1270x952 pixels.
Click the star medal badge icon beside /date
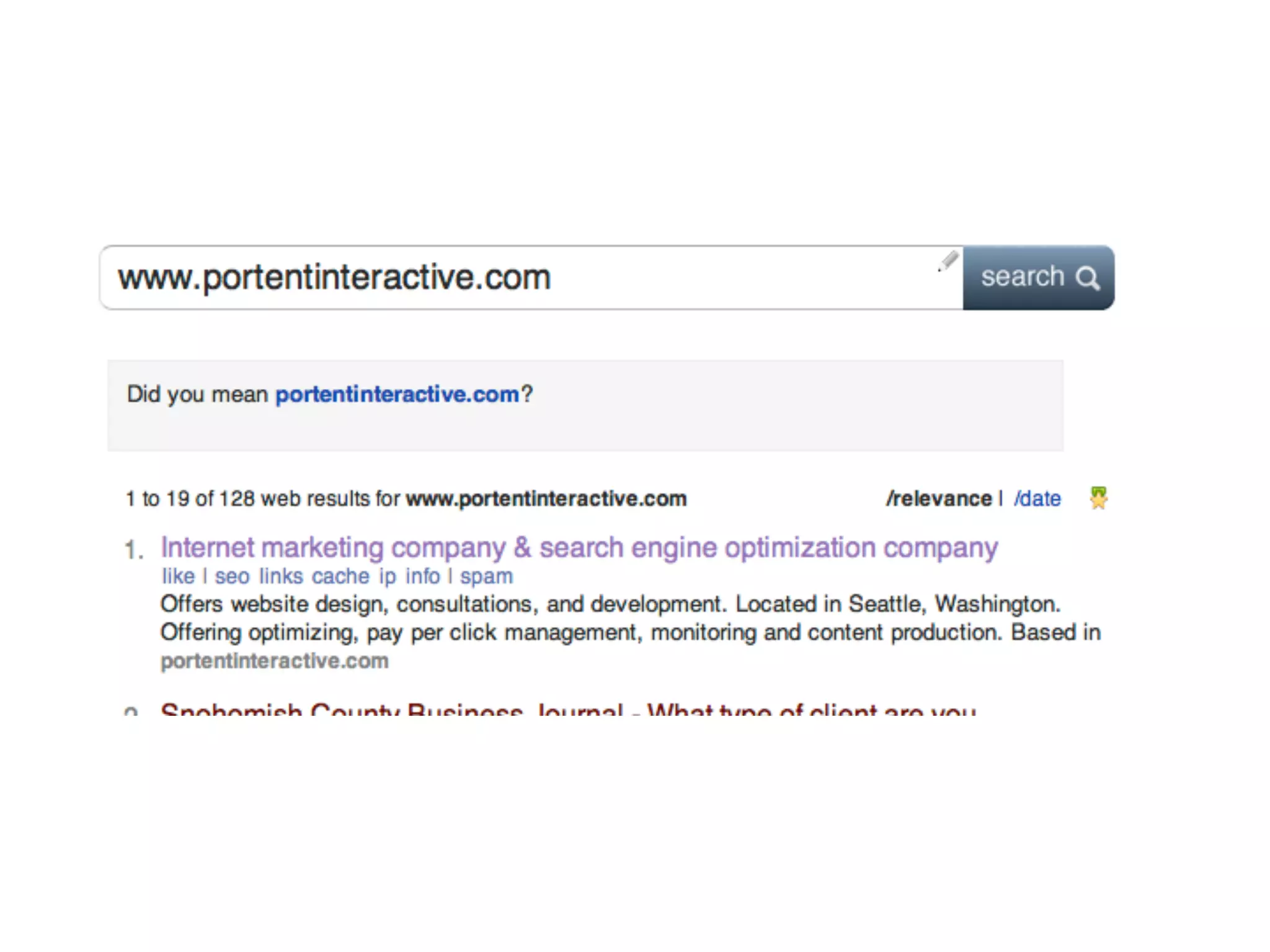[1098, 498]
